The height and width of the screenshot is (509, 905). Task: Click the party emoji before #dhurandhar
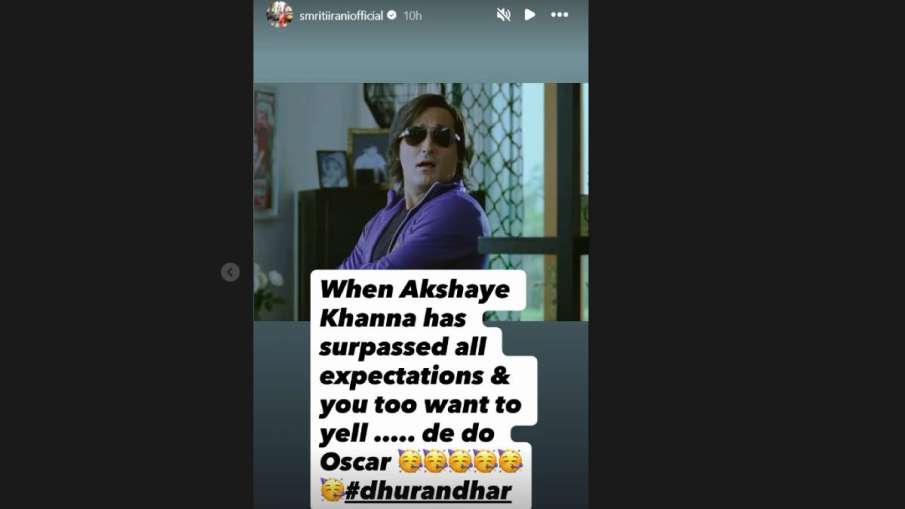click(x=332, y=490)
